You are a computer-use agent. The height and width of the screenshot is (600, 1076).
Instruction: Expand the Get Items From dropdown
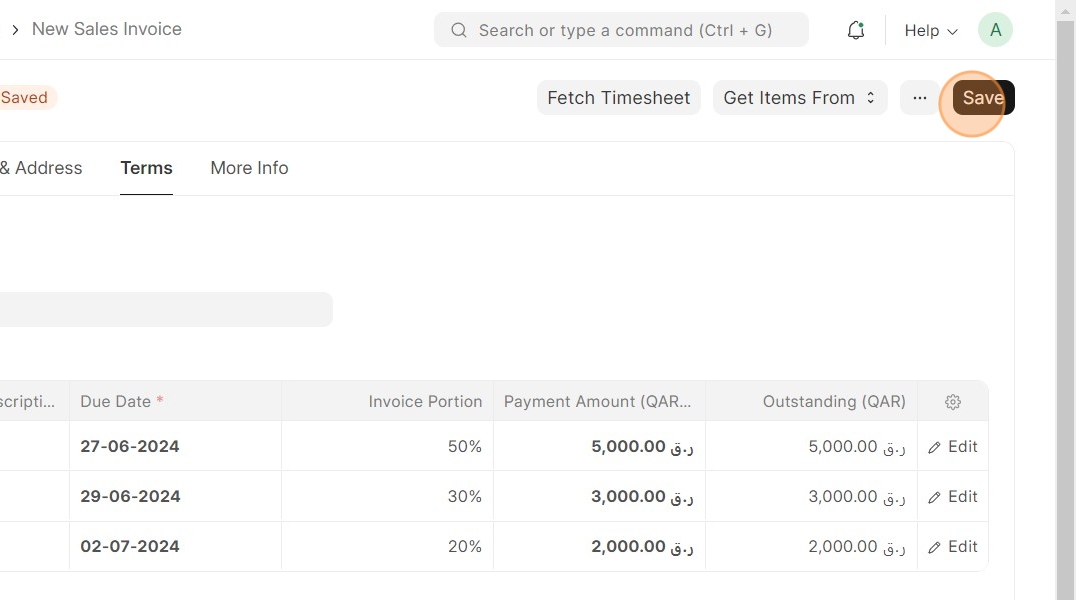[x=799, y=98]
